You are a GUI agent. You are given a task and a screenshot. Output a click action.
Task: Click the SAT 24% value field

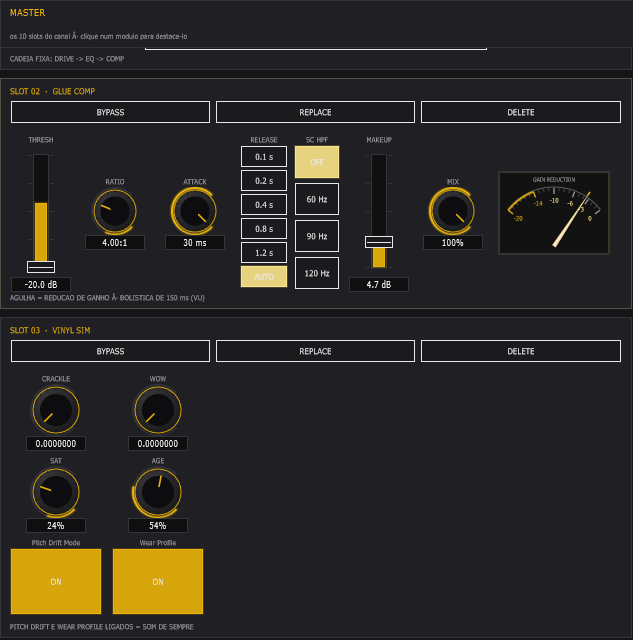click(x=56, y=526)
